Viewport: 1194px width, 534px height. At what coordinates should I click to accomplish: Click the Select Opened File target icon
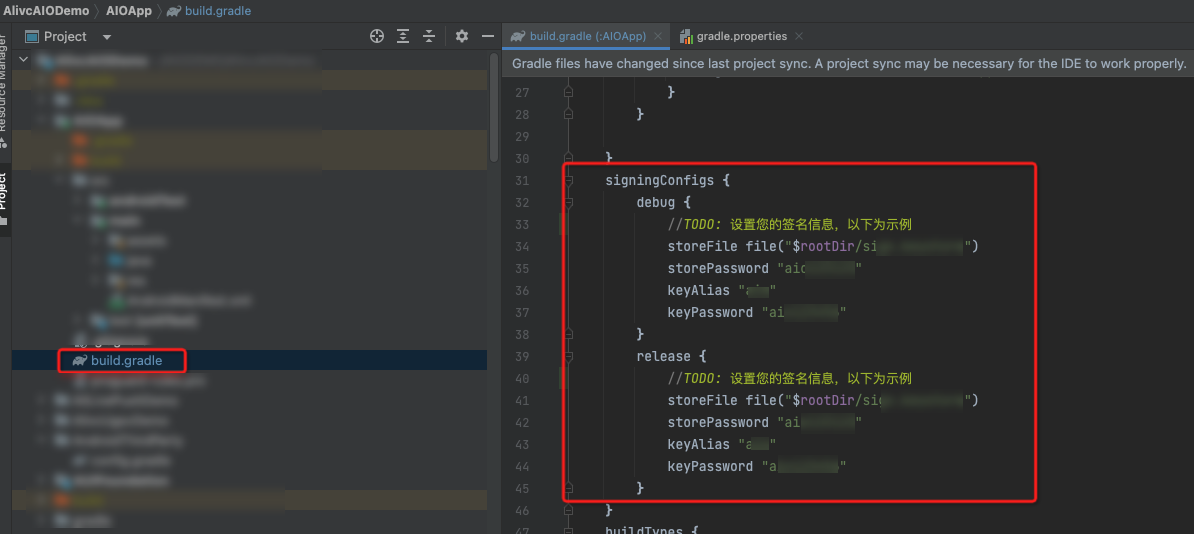coord(377,36)
